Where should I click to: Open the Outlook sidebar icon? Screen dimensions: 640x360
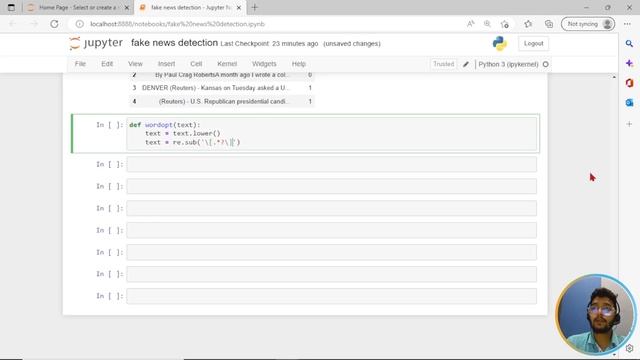[629, 103]
